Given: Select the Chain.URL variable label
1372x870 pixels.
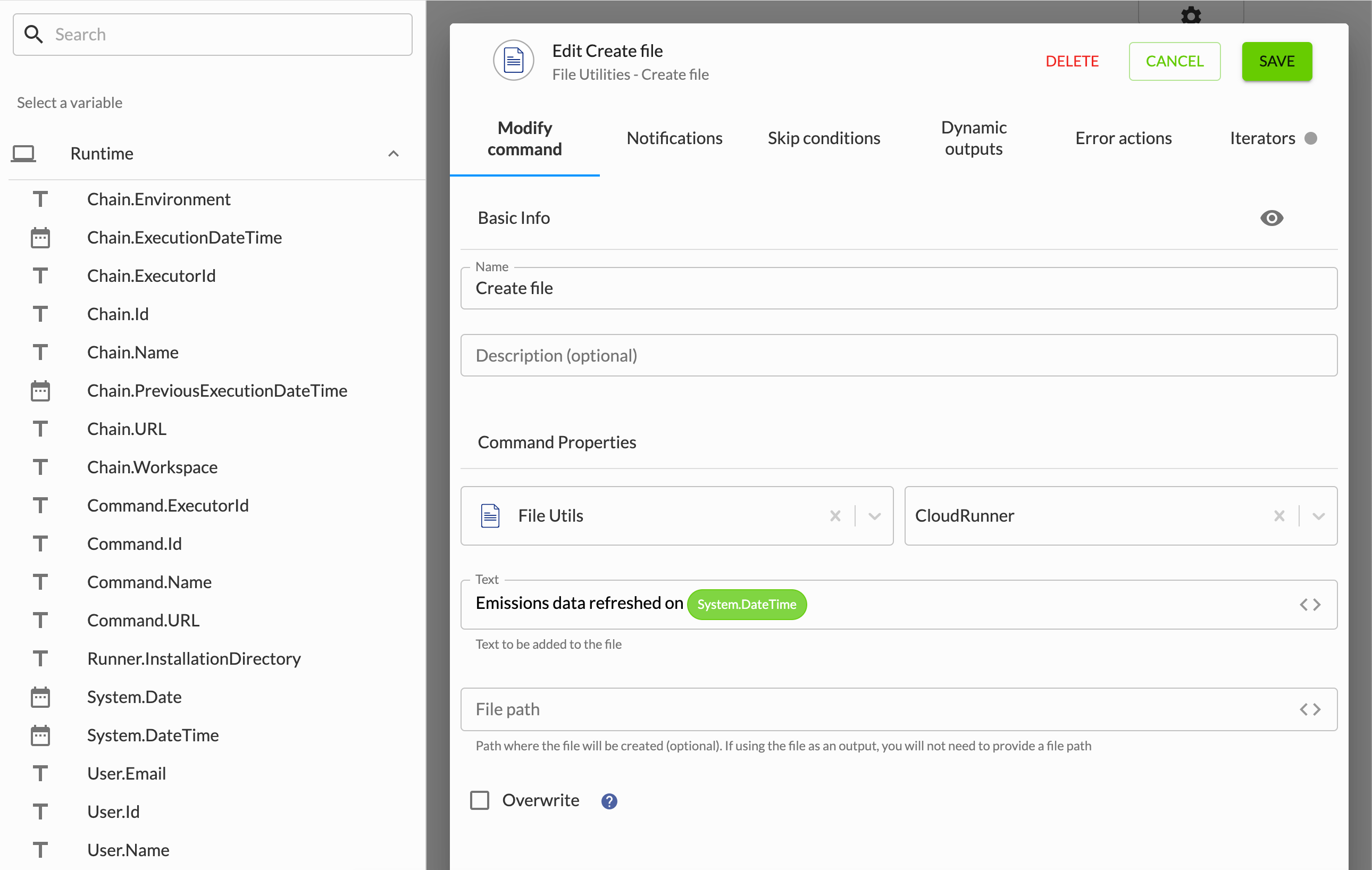Looking at the screenshot, I should click(x=127, y=429).
